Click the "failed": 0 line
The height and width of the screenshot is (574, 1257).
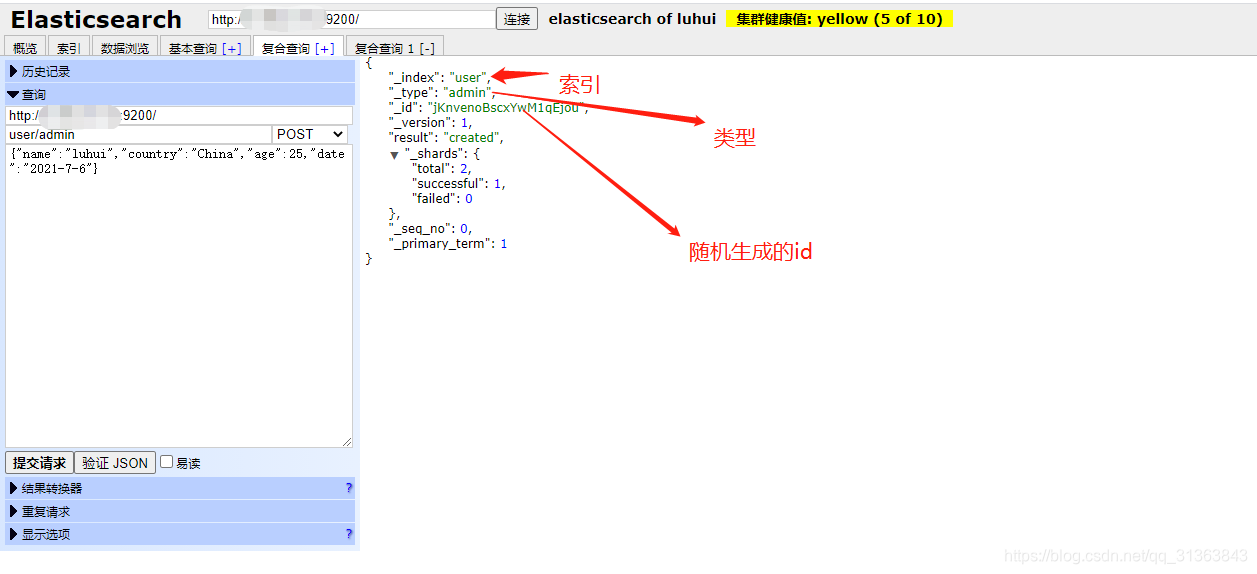click(442, 198)
